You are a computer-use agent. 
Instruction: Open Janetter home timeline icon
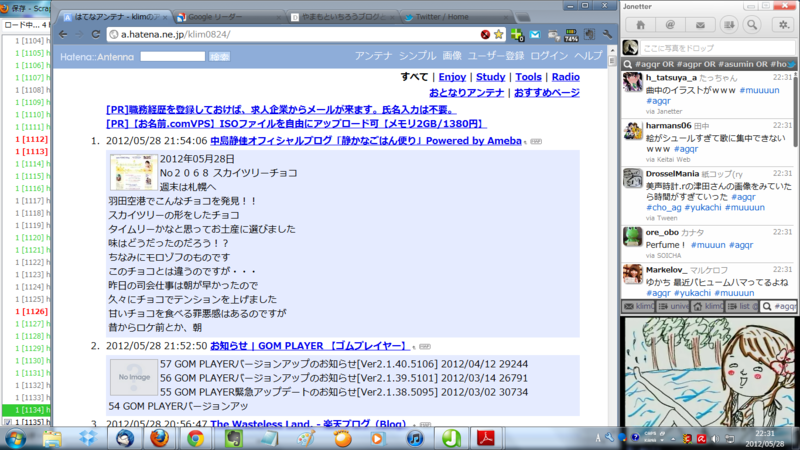pos(640,24)
